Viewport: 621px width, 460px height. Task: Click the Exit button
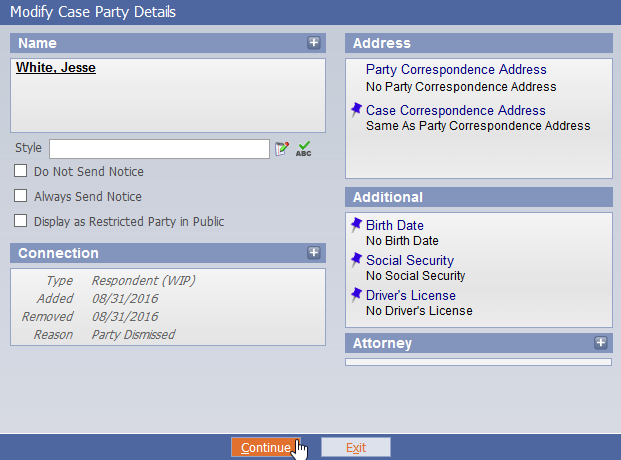(x=356, y=447)
